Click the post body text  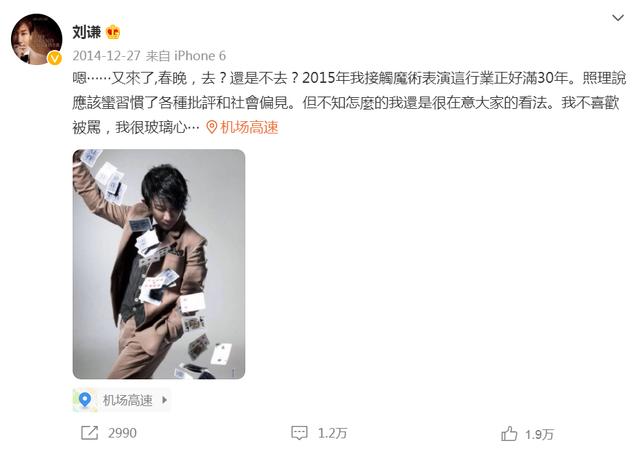pyautogui.click(x=349, y=103)
